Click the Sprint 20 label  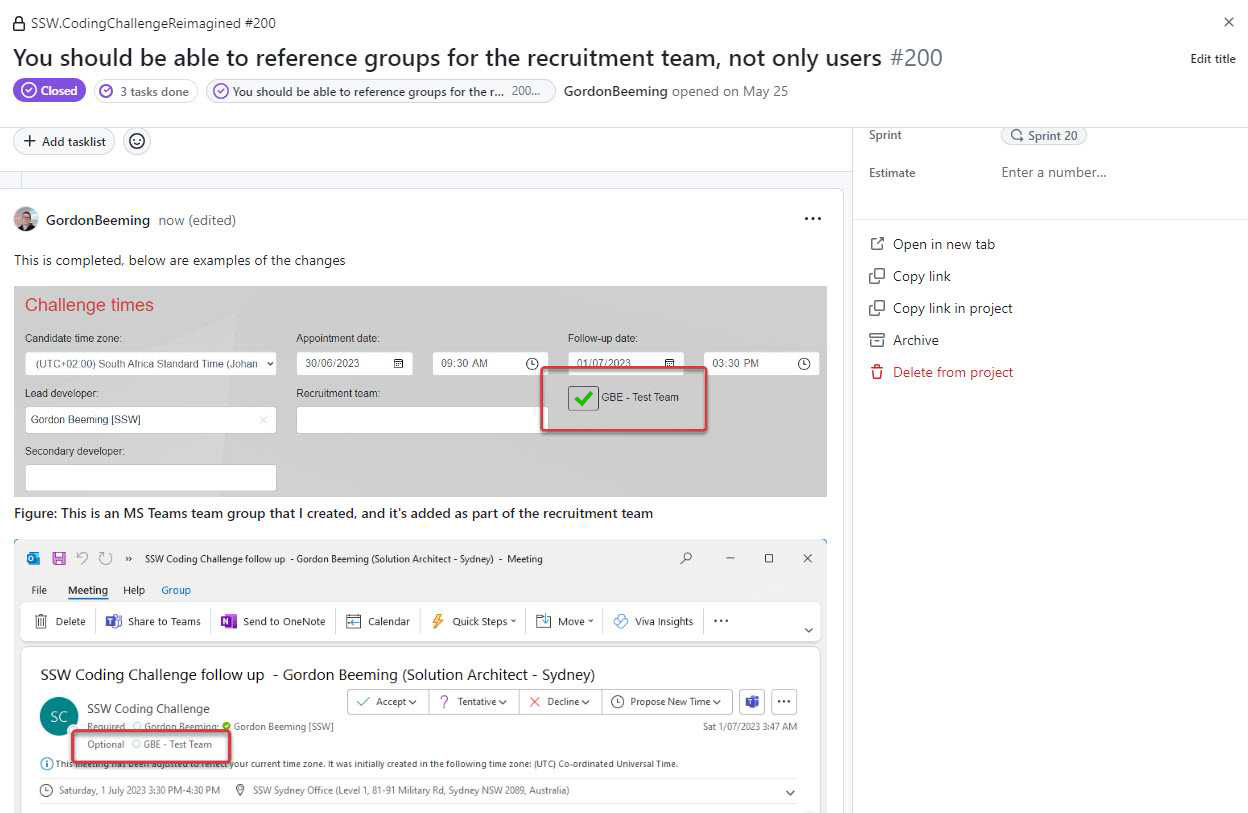(x=1044, y=136)
